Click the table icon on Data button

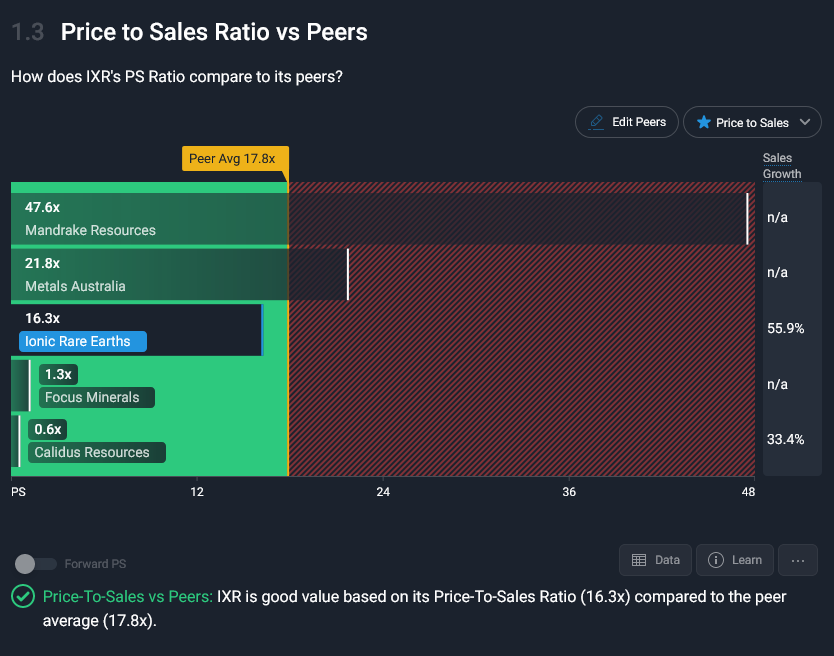point(639,560)
